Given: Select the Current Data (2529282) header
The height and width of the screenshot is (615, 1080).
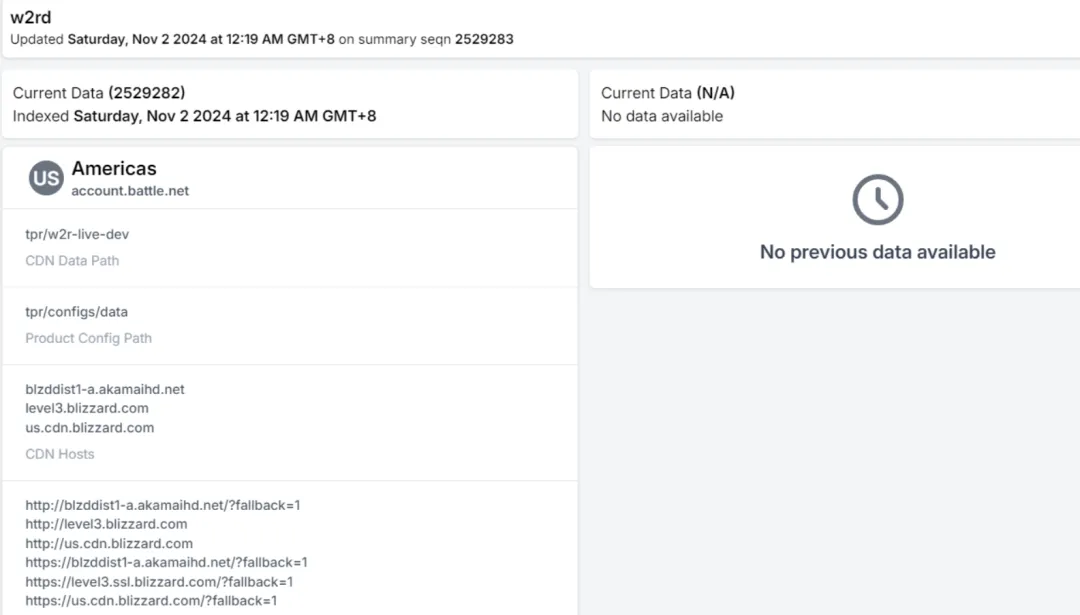Looking at the screenshot, I should point(99,93).
